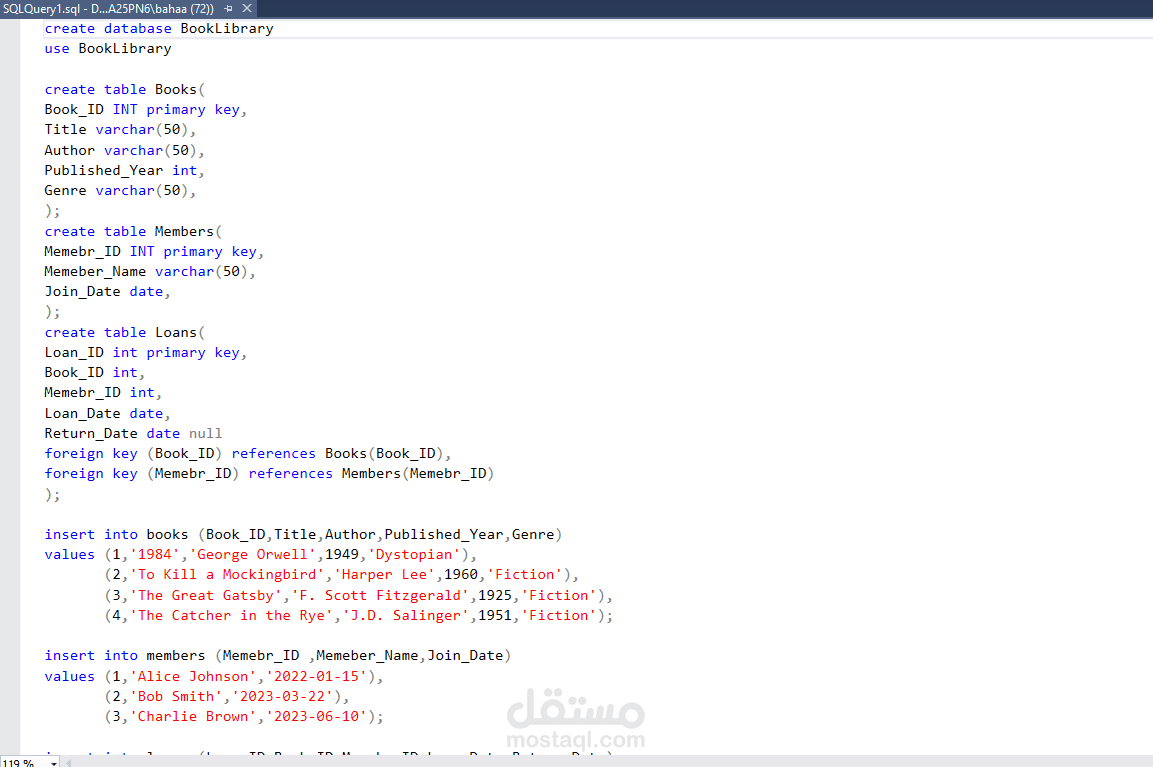This screenshot has height=767, width=1153.
Task: Click the 'Published_Year int' column definition
Action: [x=124, y=171]
